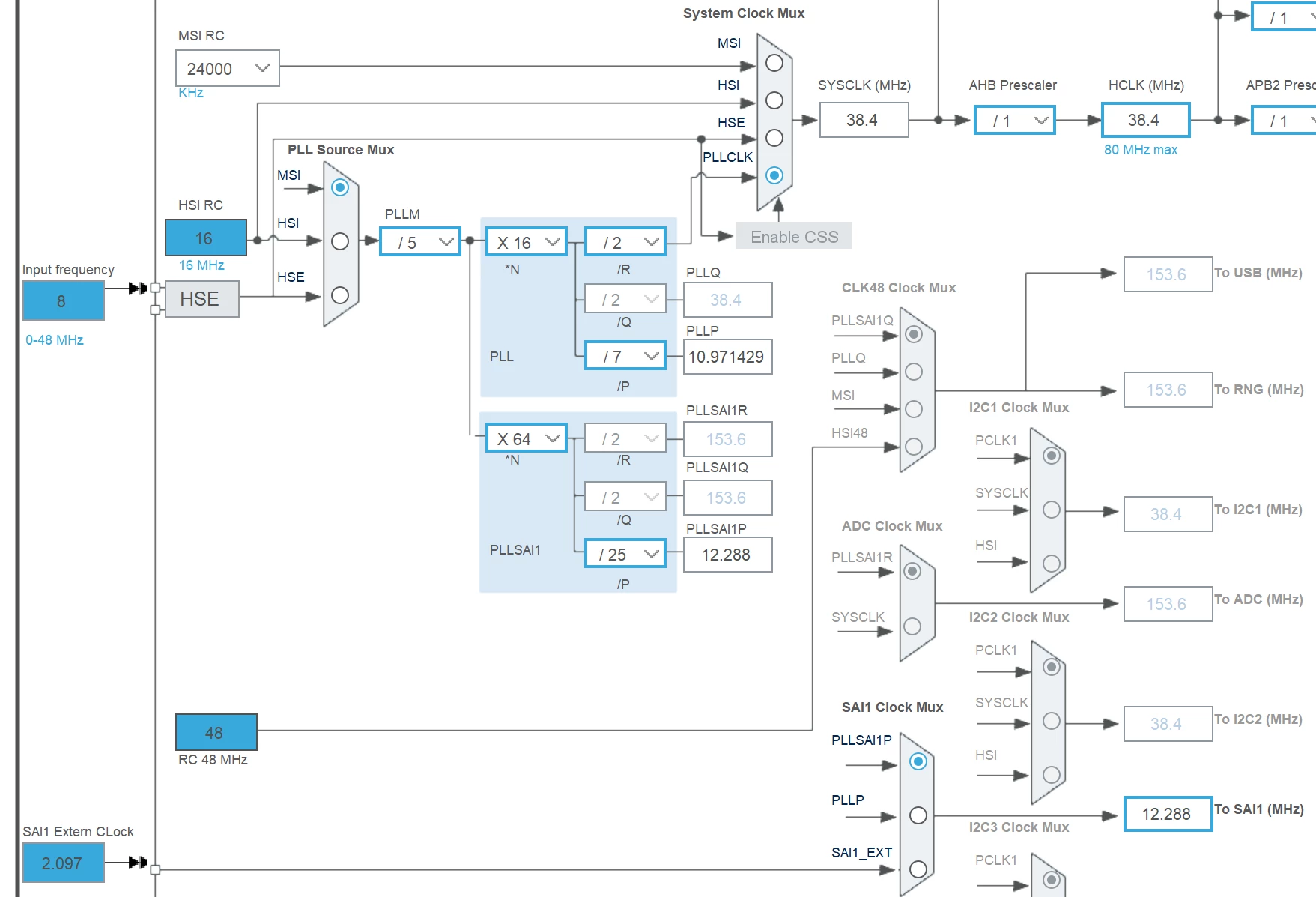Select PCLK1 in I2C3 Clock Mux
1316x897 pixels.
click(x=1052, y=880)
